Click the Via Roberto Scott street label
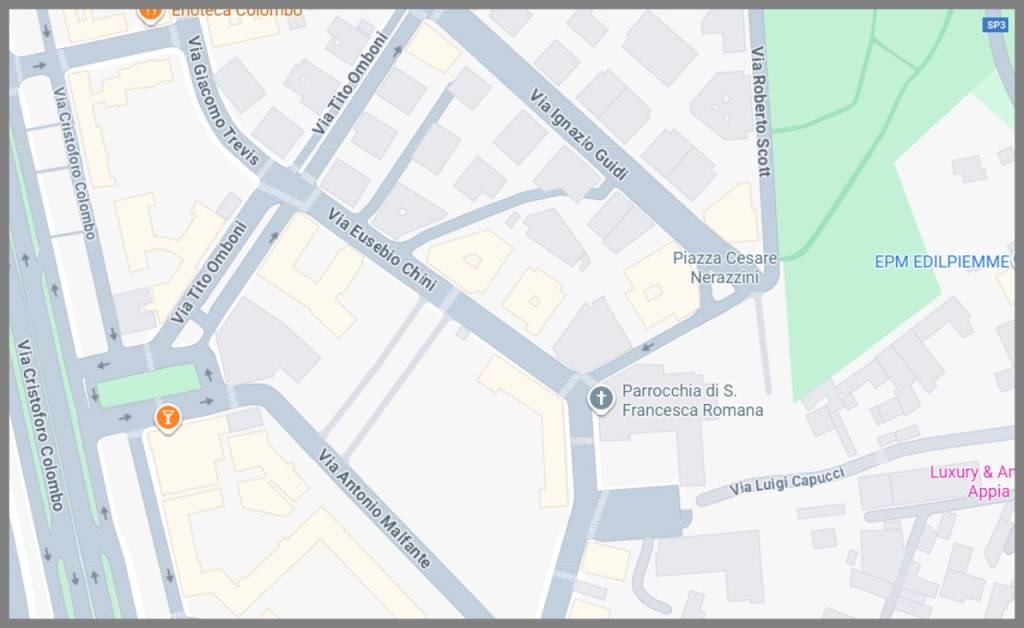Screen dimensions: 1024x628 tap(761, 112)
